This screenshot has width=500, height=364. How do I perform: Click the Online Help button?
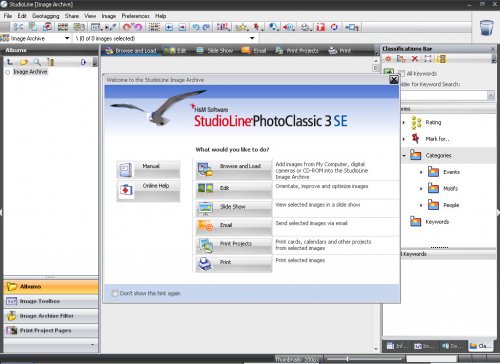click(x=148, y=191)
